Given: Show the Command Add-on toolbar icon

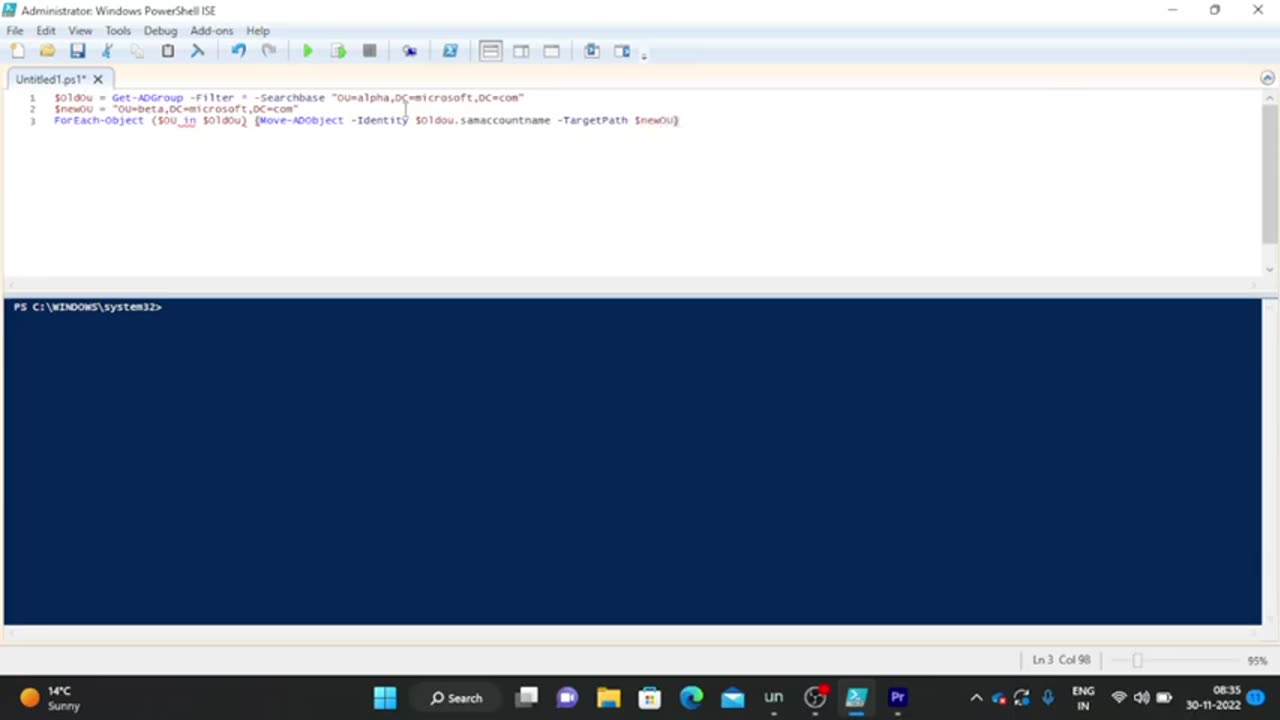Looking at the screenshot, I should [622, 51].
